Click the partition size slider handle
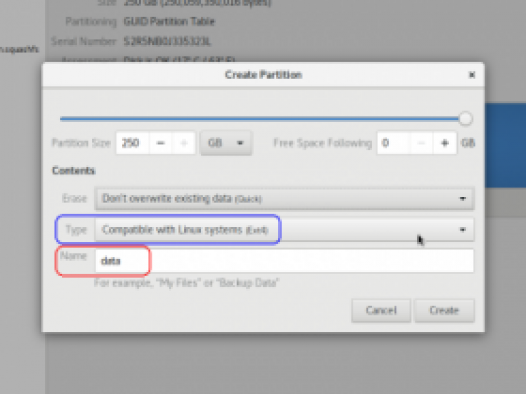526x394 pixels. (465, 119)
